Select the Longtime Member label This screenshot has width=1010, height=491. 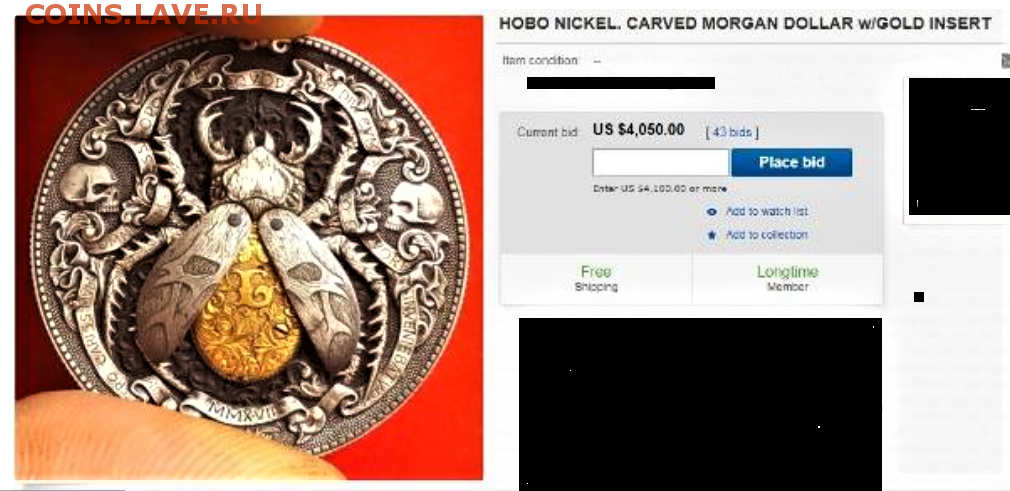coord(787,278)
